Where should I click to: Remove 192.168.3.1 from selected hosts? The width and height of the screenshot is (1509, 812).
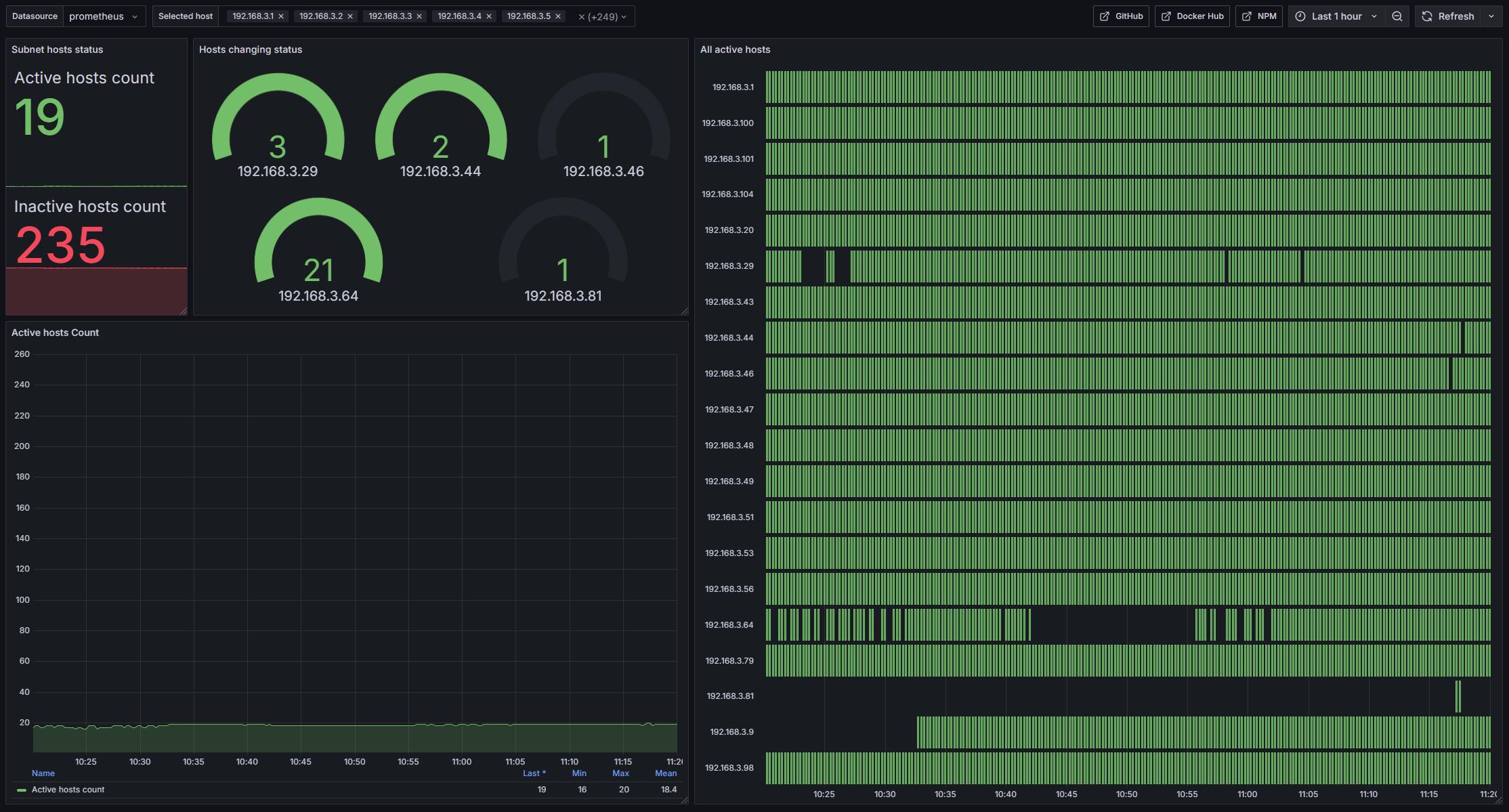point(281,16)
